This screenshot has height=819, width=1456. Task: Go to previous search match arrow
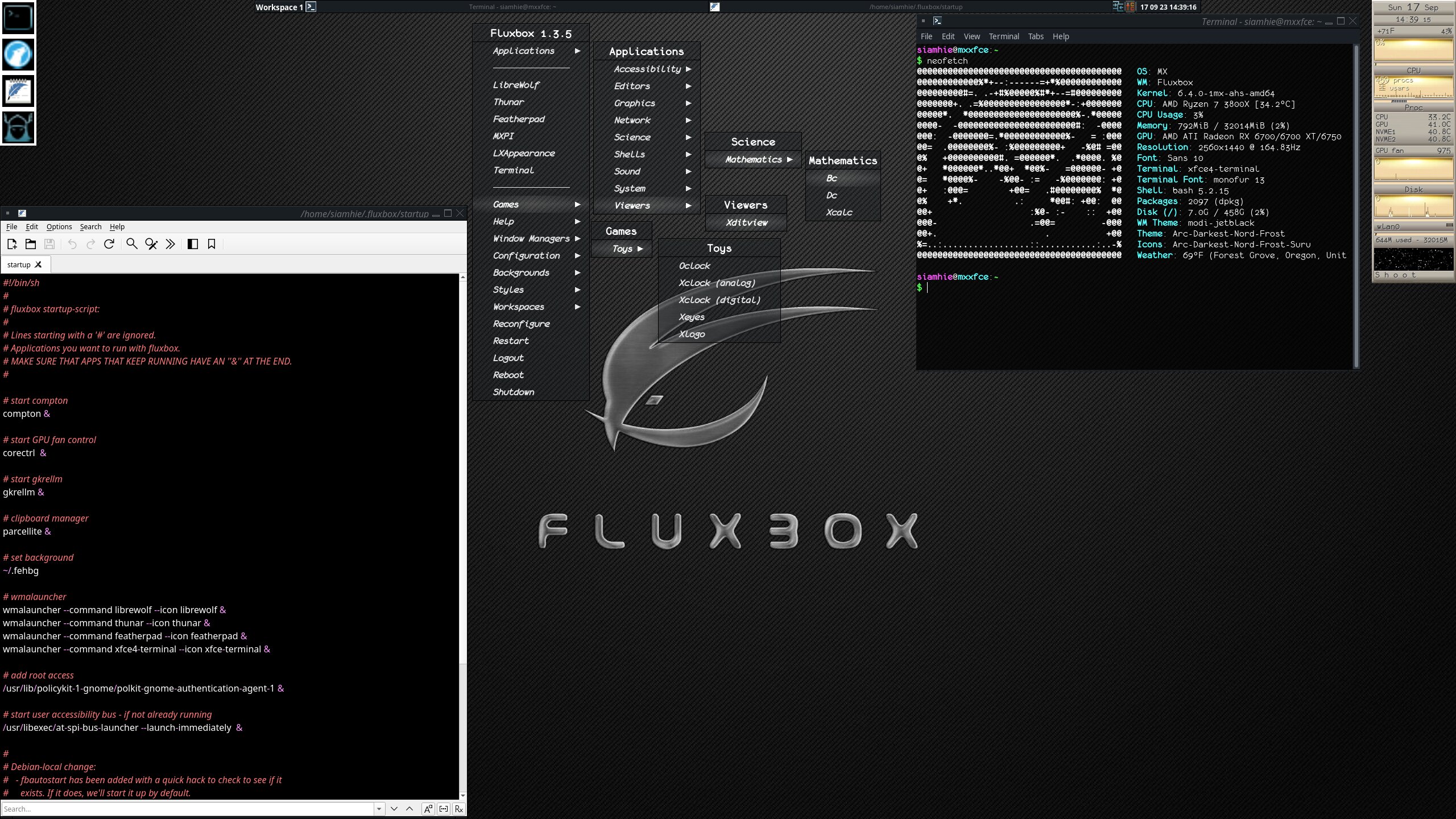[409, 809]
